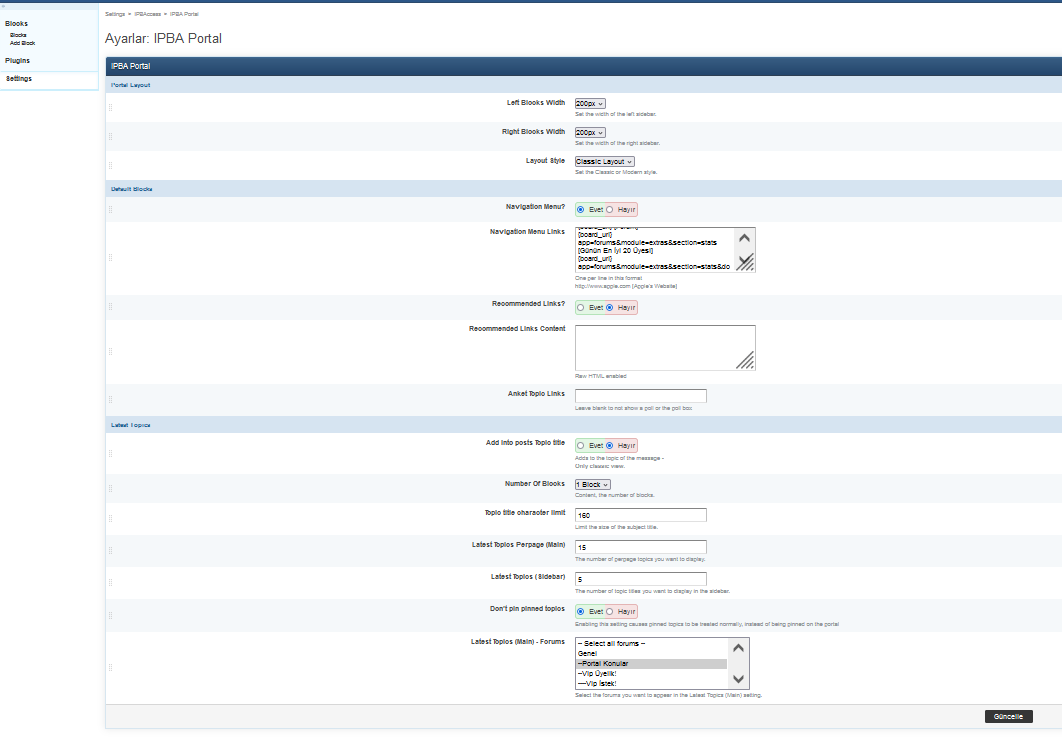The width and height of the screenshot is (1062, 753).
Task: Click the 'Portal Layout' section header
Action: pyautogui.click(x=131, y=85)
